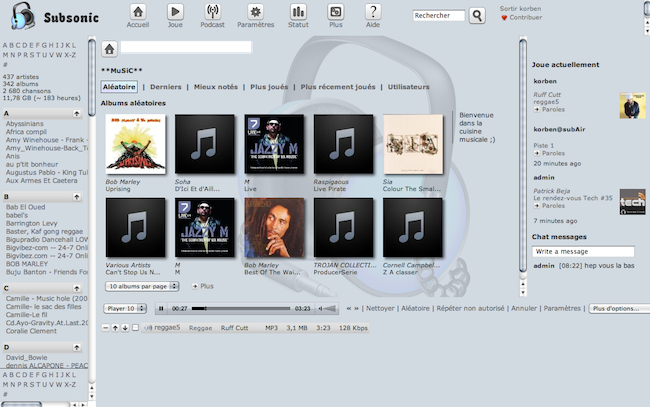Open Raspigaous Live Pirate album cover
The image size is (650, 407).
click(x=344, y=144)
